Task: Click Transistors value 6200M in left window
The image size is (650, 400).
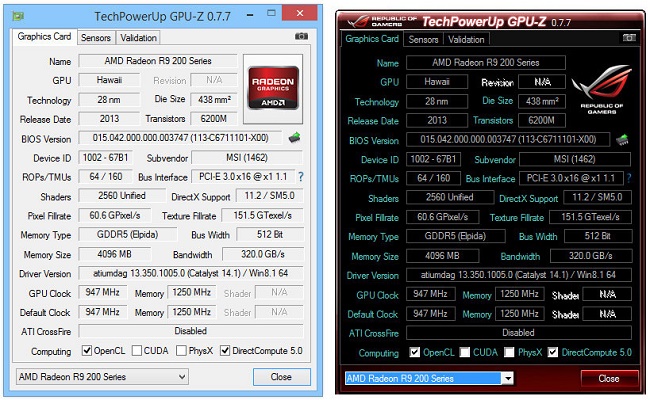Action: tap(214, 119)
